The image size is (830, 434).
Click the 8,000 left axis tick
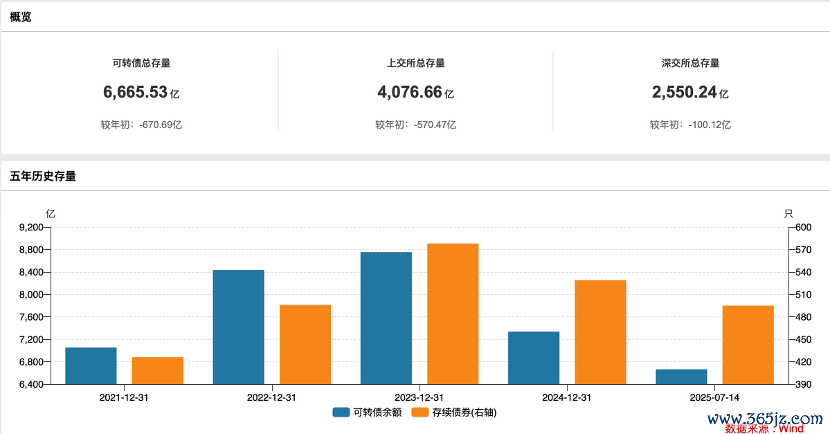[31, 295]
